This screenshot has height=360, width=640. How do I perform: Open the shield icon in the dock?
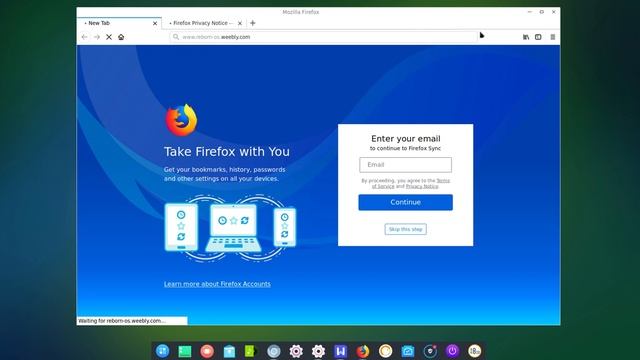[430, 351]
